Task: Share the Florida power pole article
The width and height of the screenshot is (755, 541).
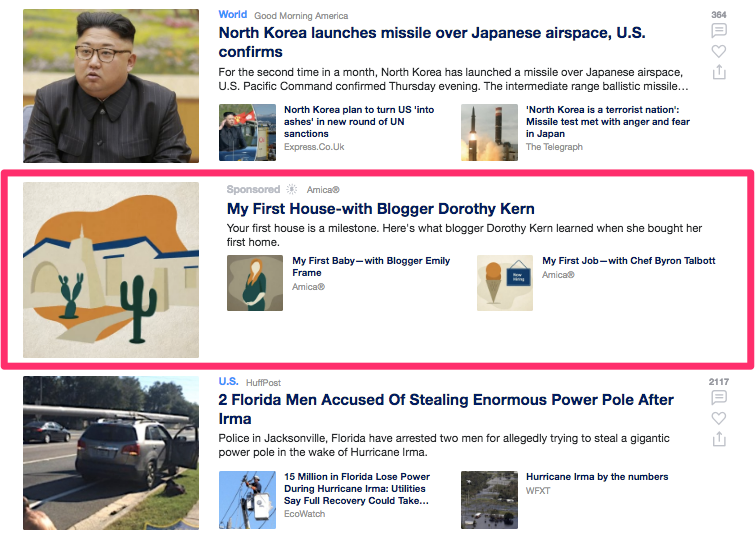Action: [x=719, y=438]
